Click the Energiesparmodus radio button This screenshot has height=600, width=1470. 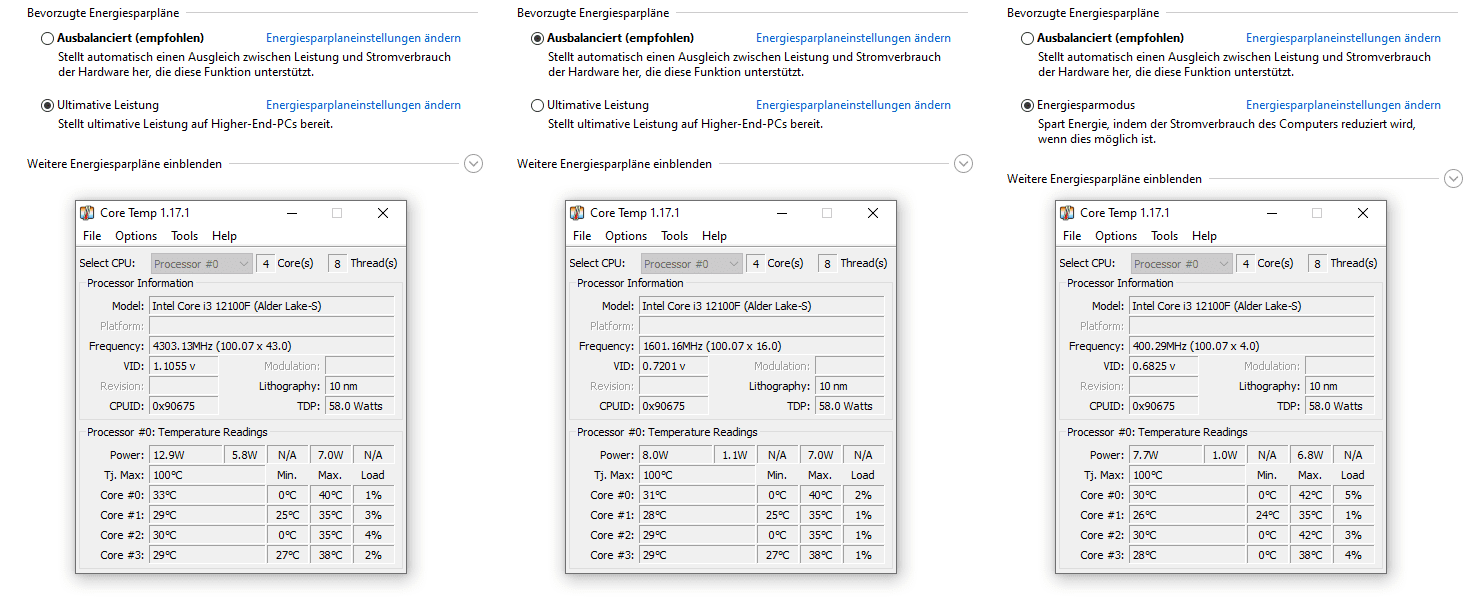(1027, 105)
